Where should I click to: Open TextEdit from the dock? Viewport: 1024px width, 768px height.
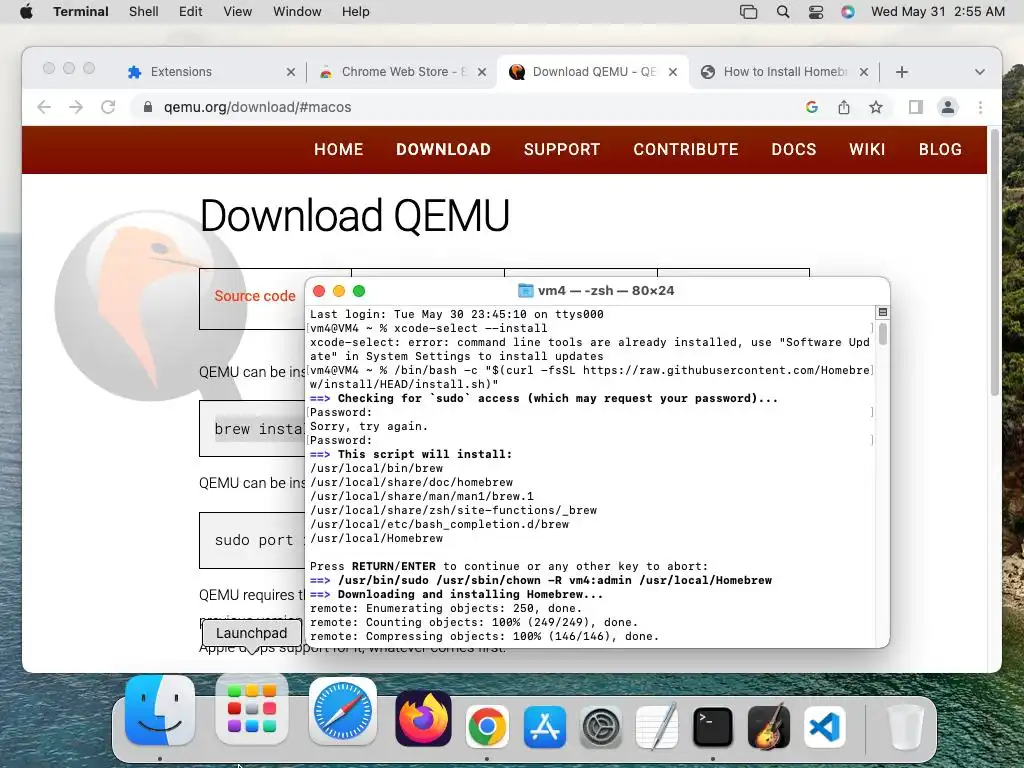(657, 726)
